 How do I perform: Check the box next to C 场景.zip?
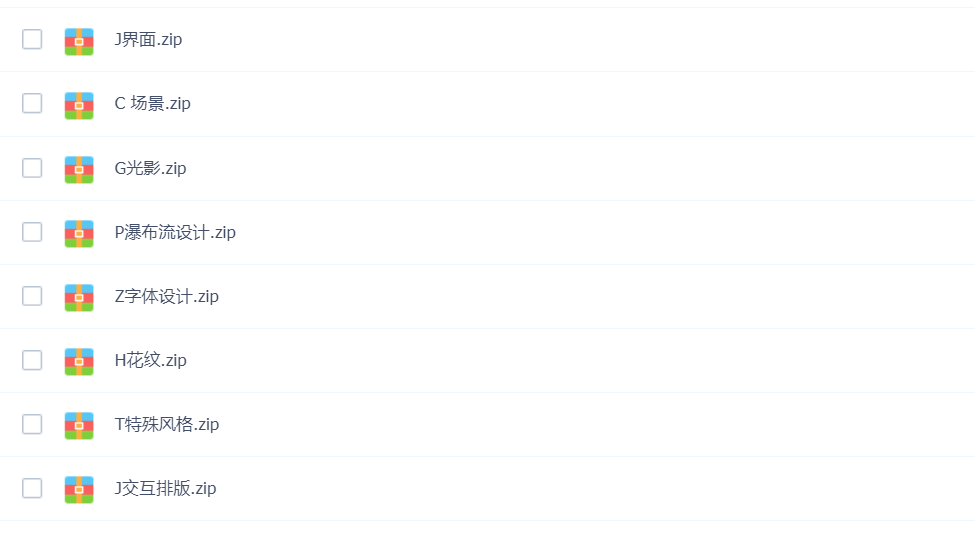32,103
